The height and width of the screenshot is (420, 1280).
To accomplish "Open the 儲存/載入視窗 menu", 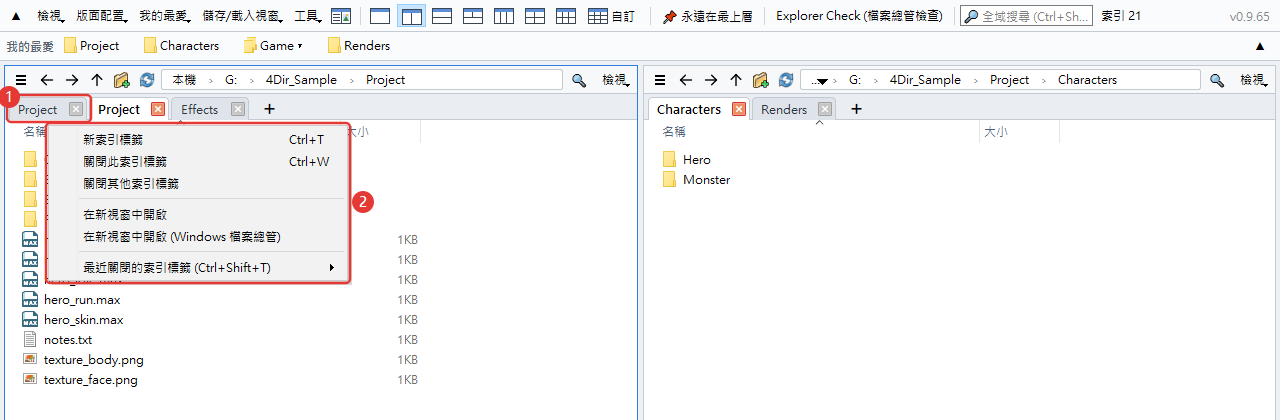I will pos(245,16).
